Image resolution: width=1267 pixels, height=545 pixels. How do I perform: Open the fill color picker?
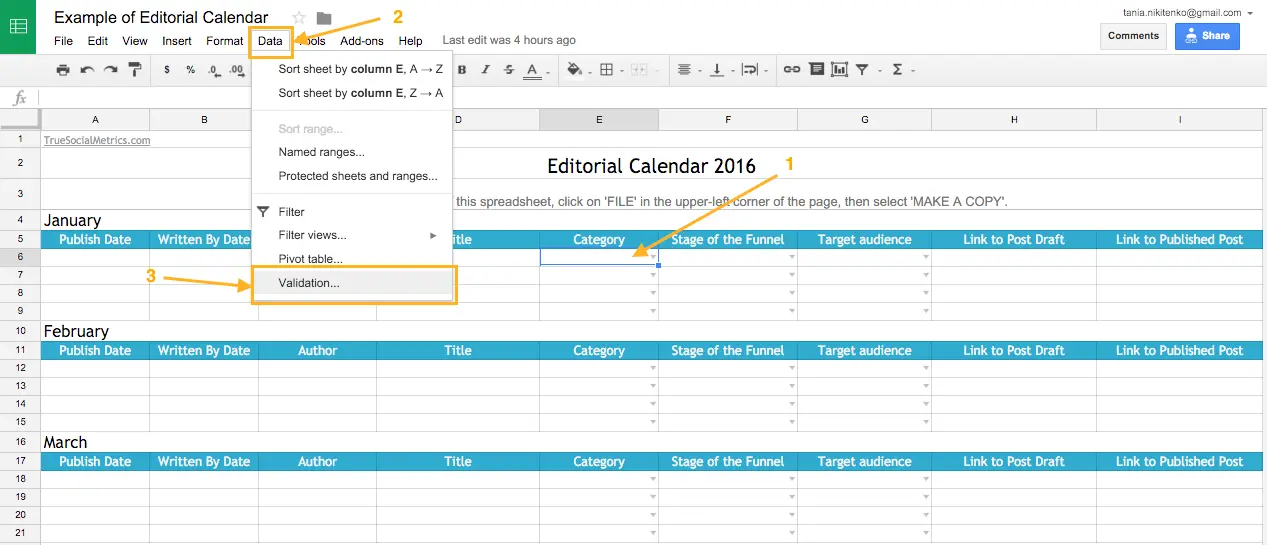pyautogui.click(x=574, y=70)
